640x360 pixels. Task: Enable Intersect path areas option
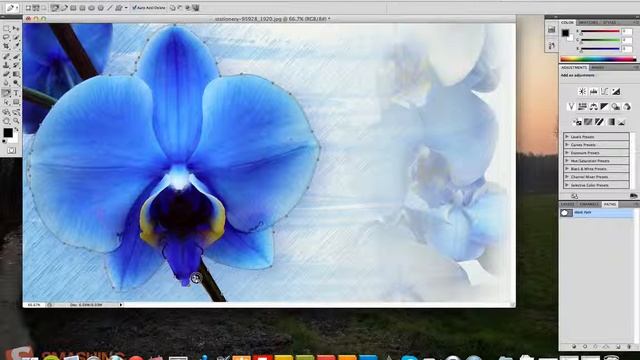pyautogui.click(x=188, y=8)
